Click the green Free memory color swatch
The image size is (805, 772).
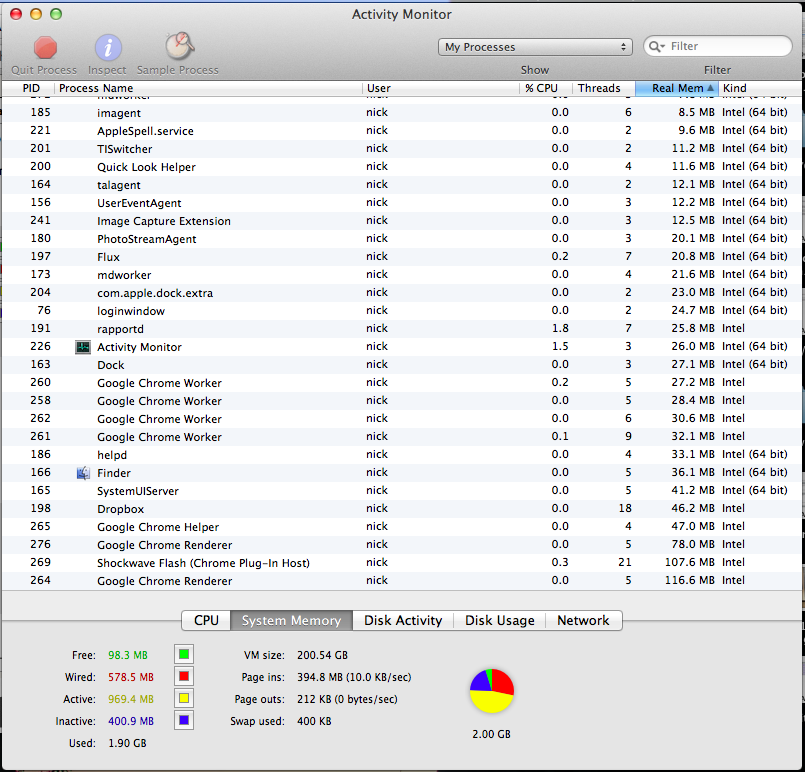(x=184, y=654)
